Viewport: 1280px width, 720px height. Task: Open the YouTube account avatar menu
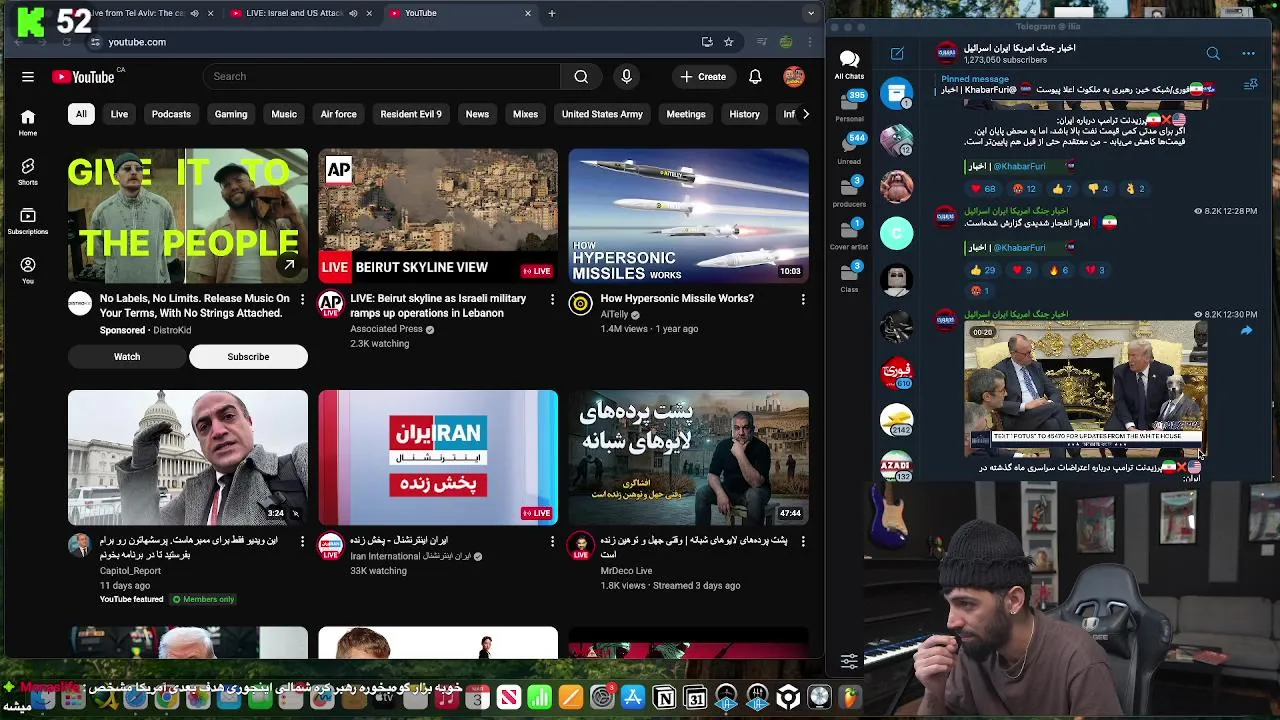coord(794,76)
